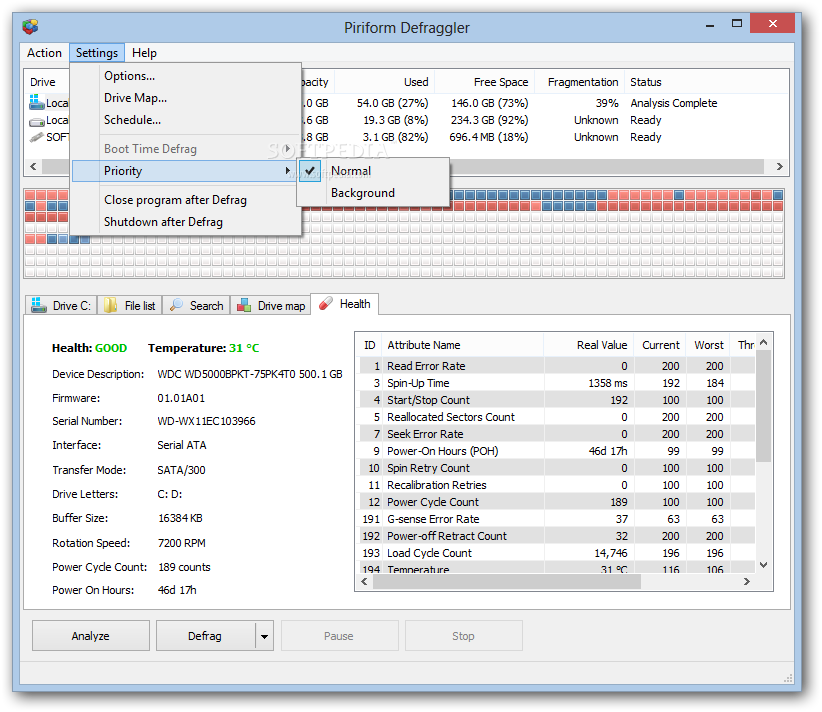The width and height of the screenshot is (822, 712).
Task: Select the Start/Stop Count row
Action: point(557,400)
